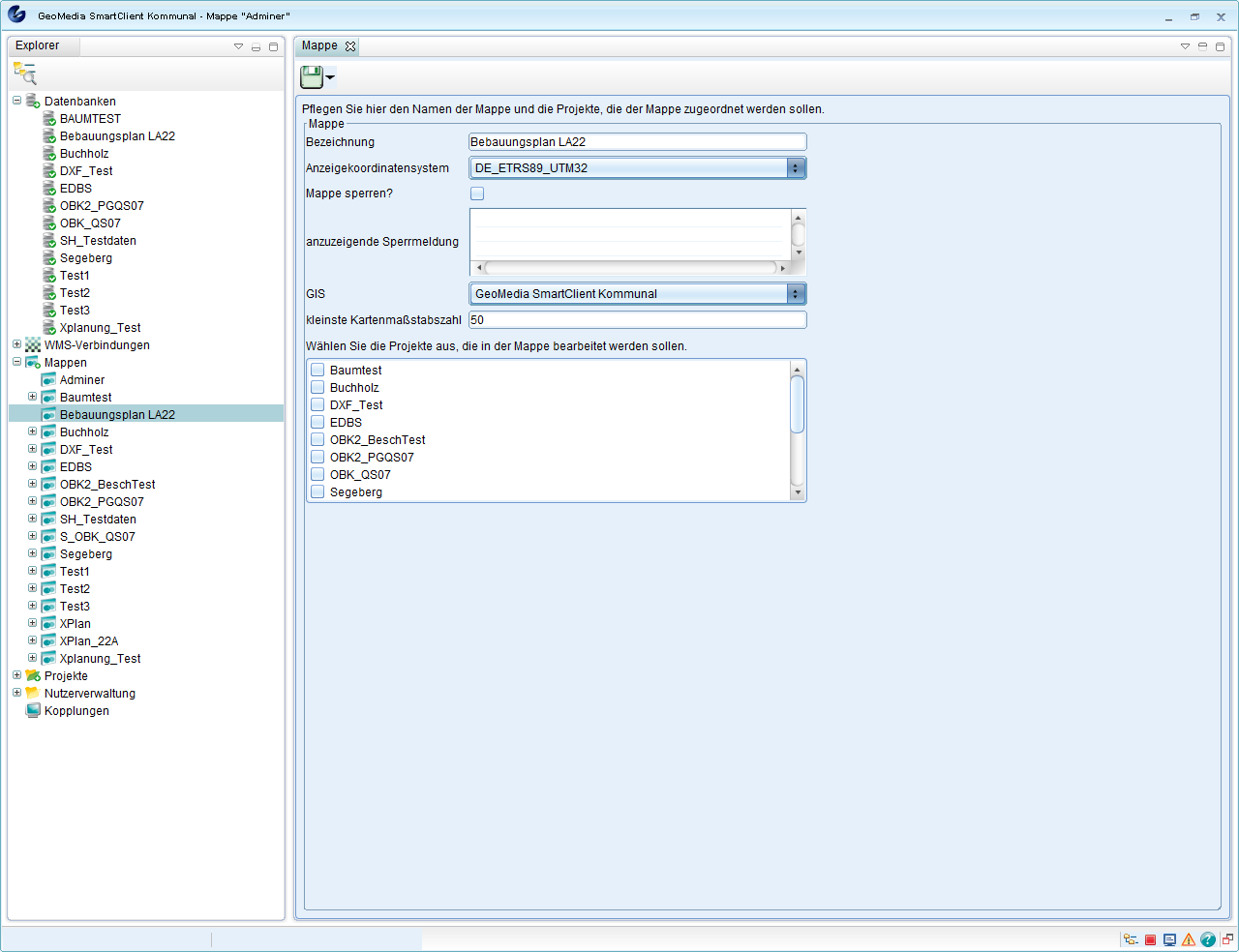Click the Bezeichnung text field
This screenshot has width=1239, height=952.
point(637,142)
